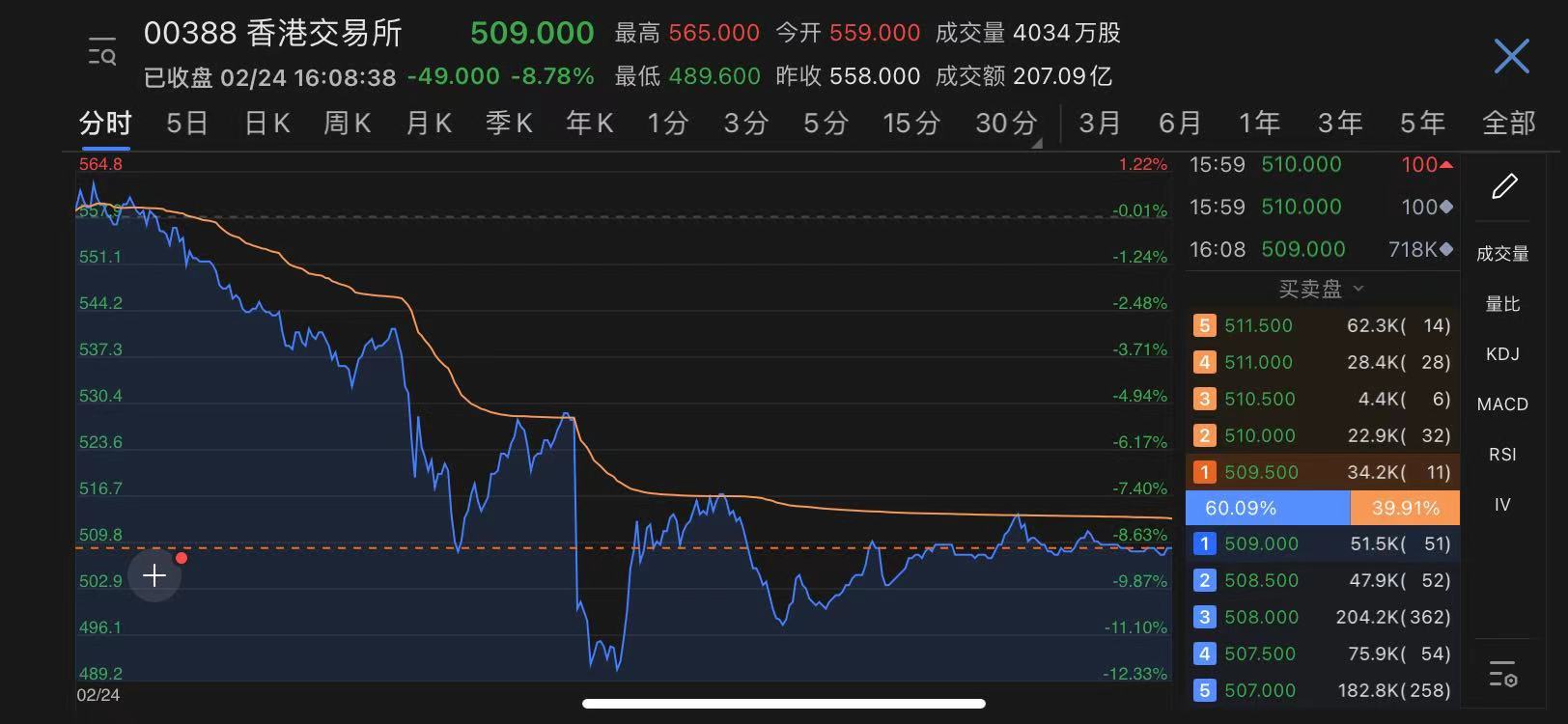
Task: Click the 60.09% buy ratio bar
Action: pyautogui.click(x=1268, y=508)
